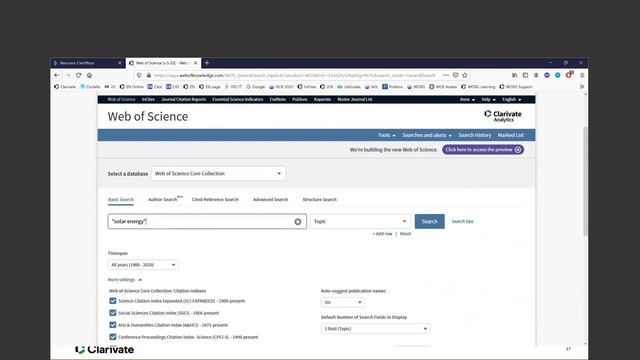The width and height of the screenshot is (640, 360).
Task: Open Default Number of Search Fields dropdown
Action: click(376, 329)
